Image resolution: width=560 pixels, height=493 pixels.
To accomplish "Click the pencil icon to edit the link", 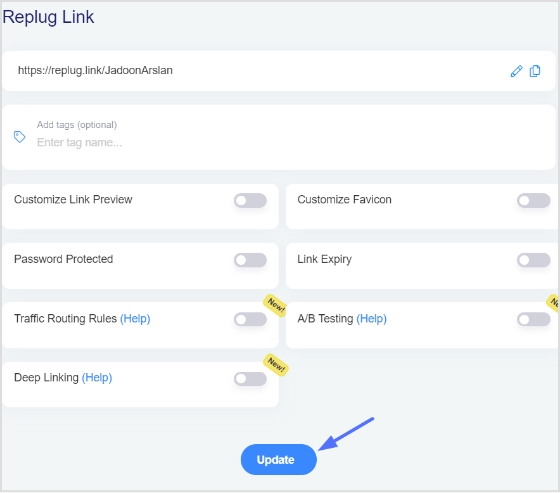I will pos(516,71).
